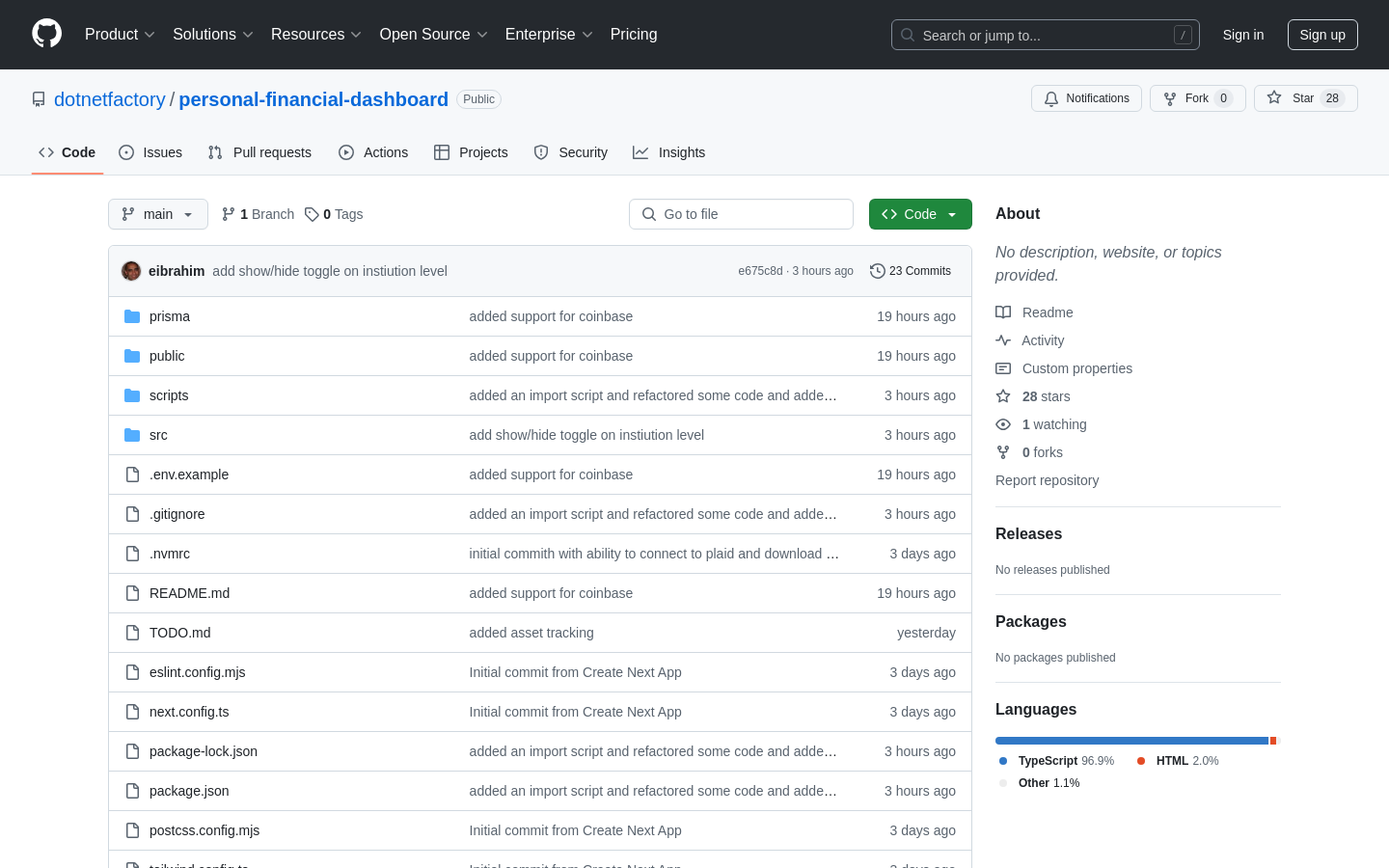Click the prisma folder icon
The height and width of the screenshot is (868, 1389).
coord(132,316)
